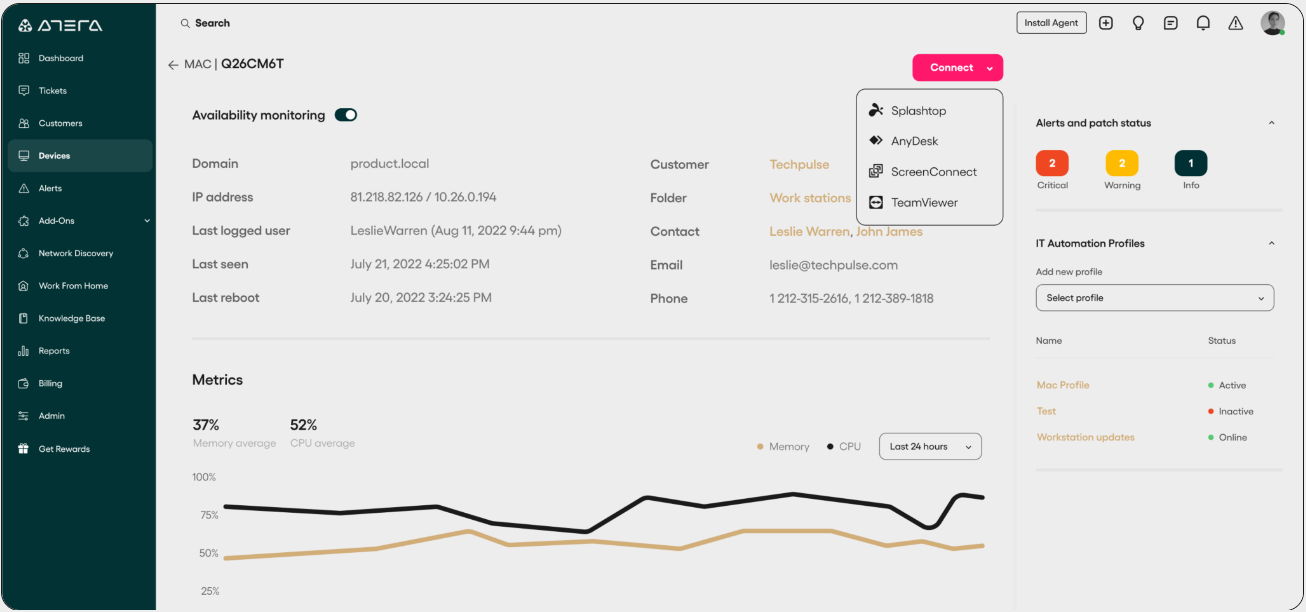Click the bell notifications icon

pyautogui.click(x=1203, y=23)
